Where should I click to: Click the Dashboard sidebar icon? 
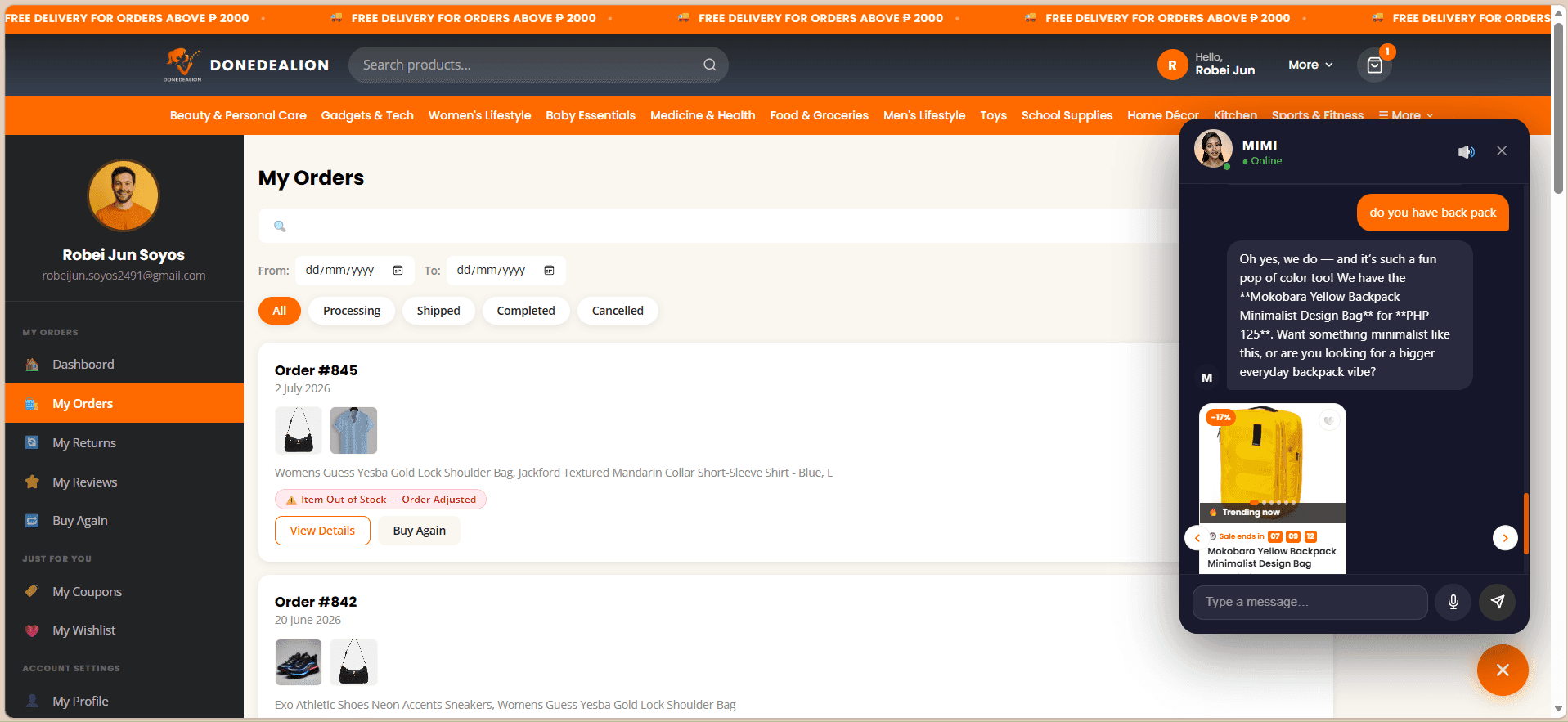32,365
